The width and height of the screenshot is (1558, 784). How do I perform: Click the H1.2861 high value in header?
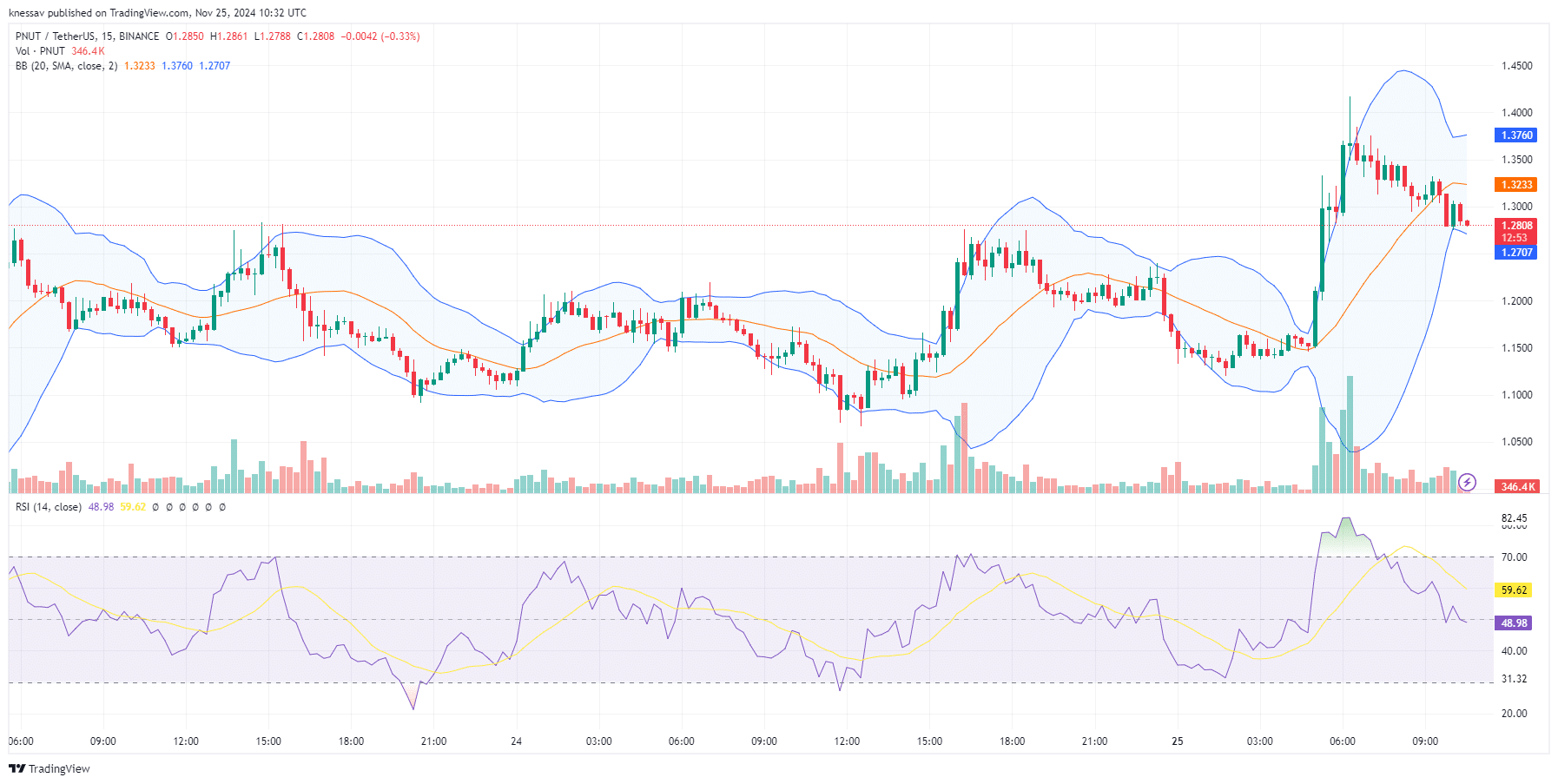coord(228,36)
